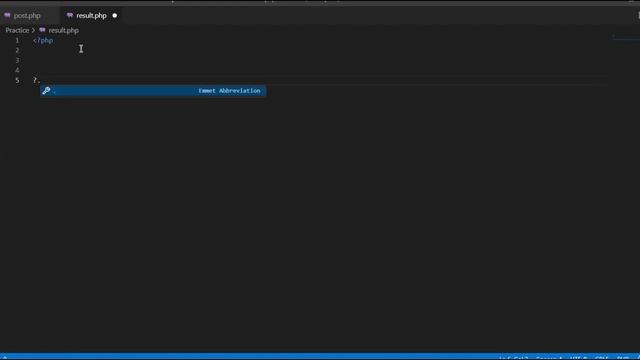Select the Emmet Abbreviation suggestion

point(153,91)
